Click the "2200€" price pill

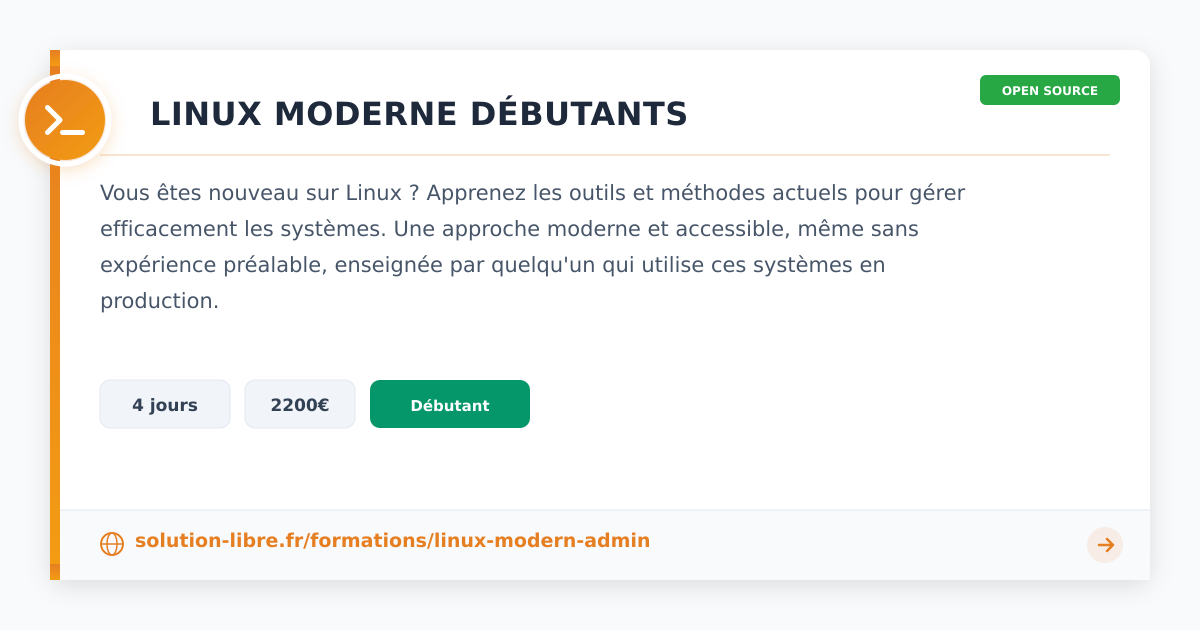299,405
